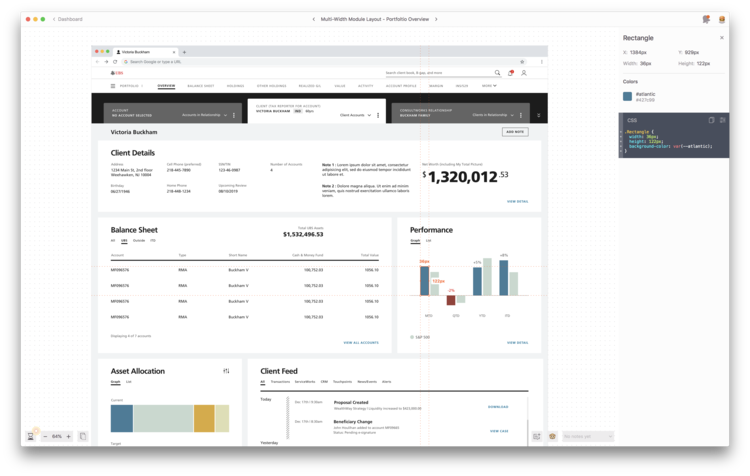750x476 pixels.
Task: Click the add note icon at bottom right
Action: point(537,436)
